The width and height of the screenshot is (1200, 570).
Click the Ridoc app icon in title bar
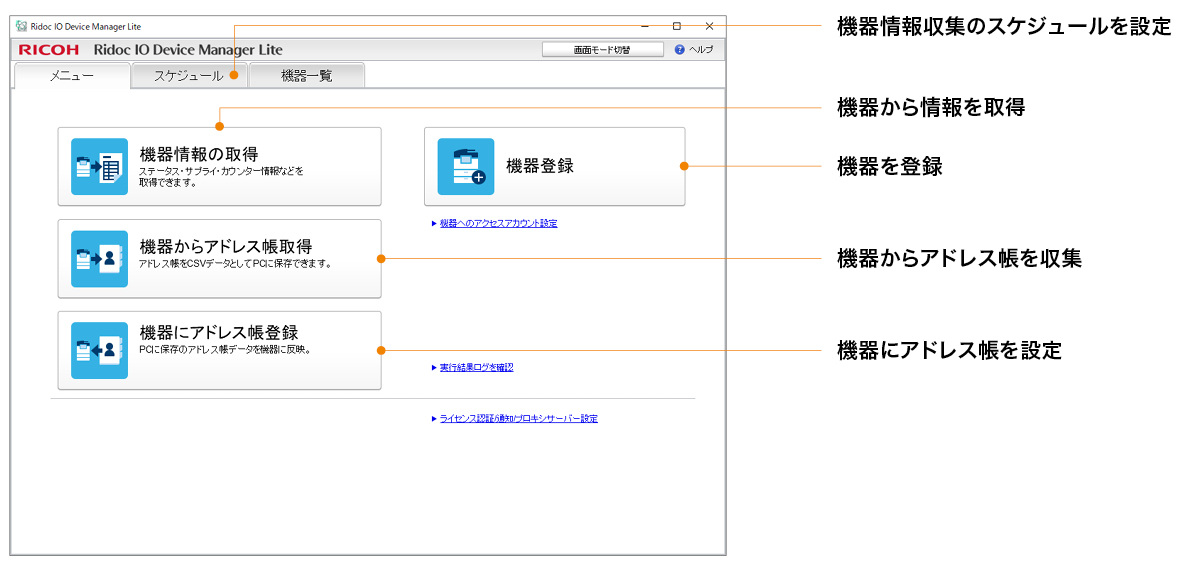(x=21, y=26)
